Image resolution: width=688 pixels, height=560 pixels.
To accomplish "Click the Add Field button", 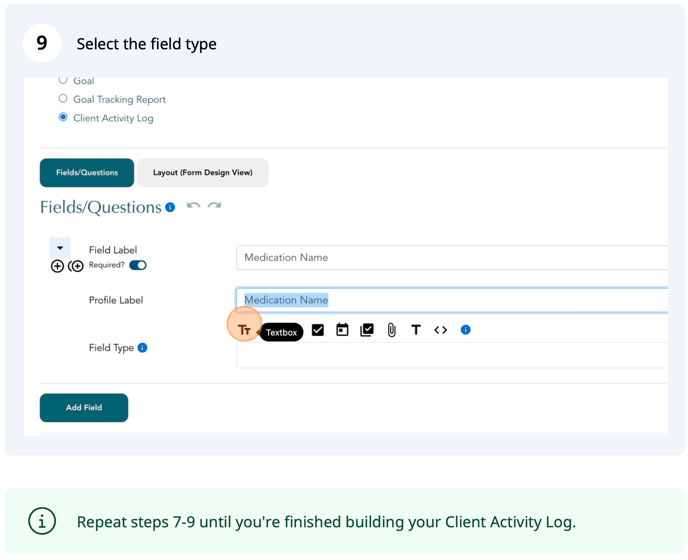I will tap(84, 408).
